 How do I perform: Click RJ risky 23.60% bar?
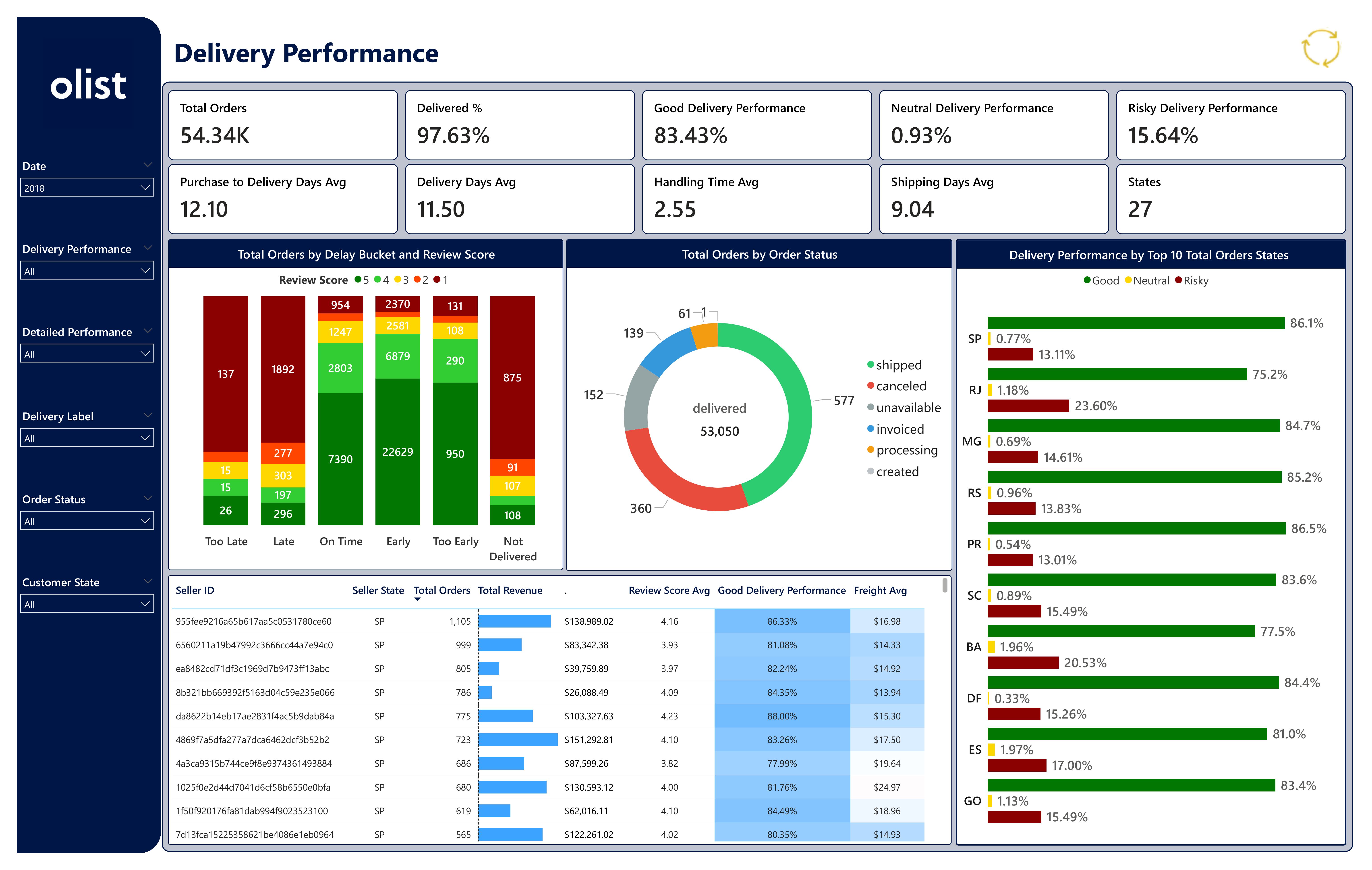tap(1028, 406)
